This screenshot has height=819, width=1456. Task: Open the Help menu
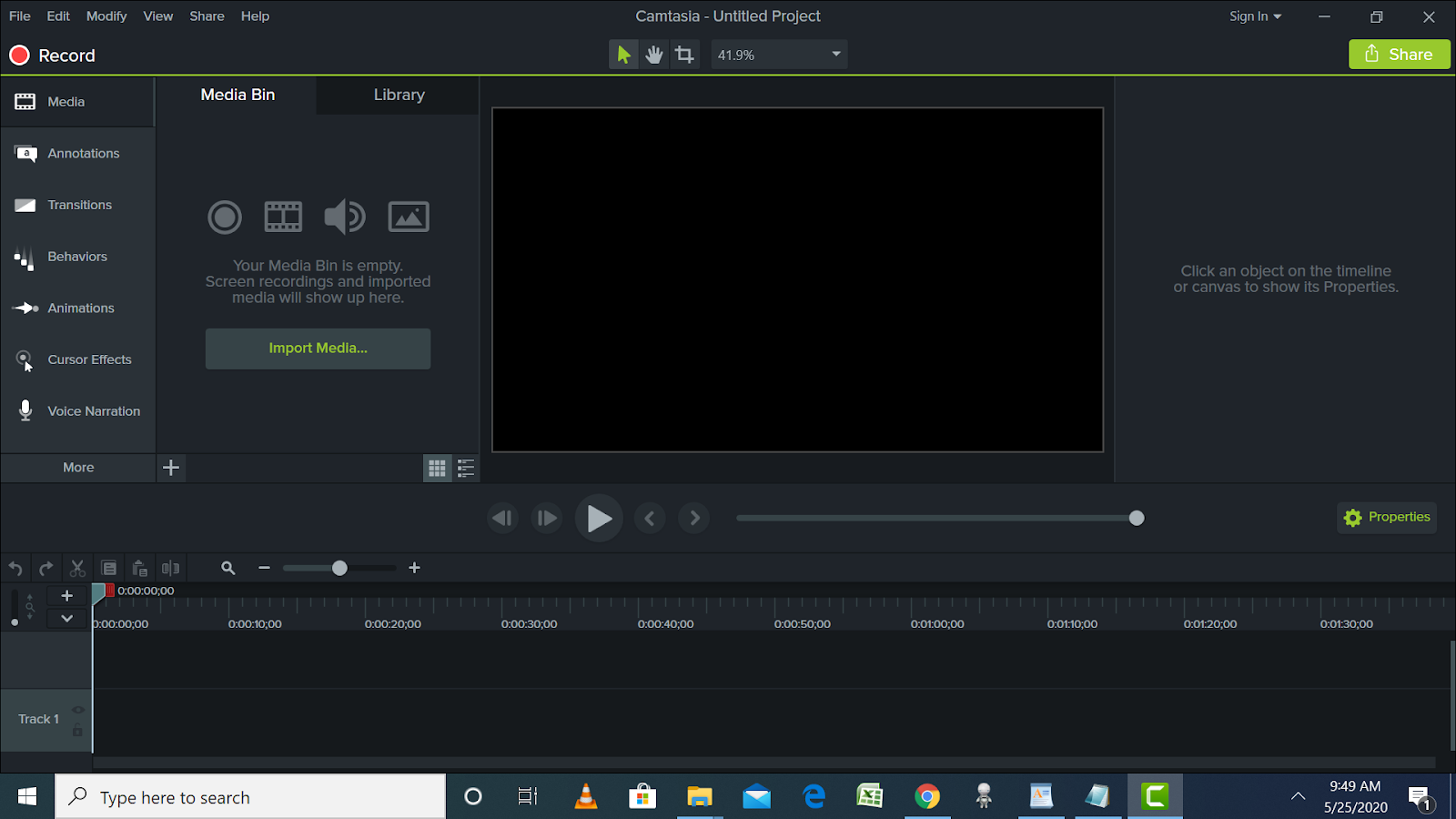coord(255,16)
